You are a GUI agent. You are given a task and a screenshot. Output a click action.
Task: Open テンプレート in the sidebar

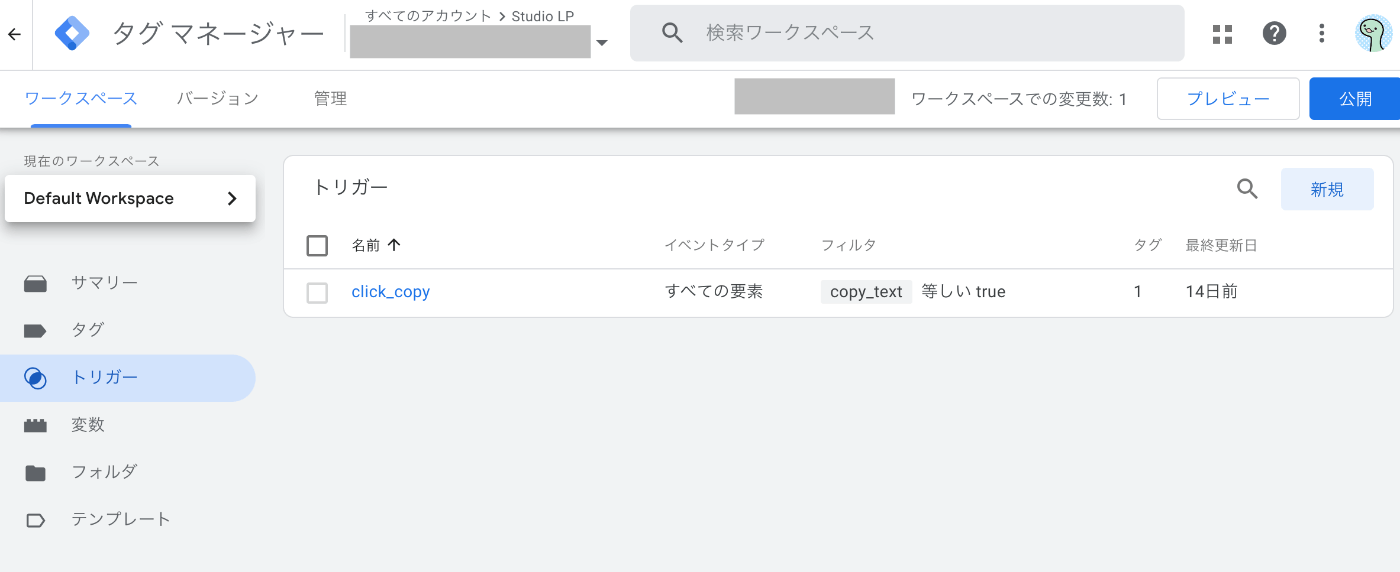[x=121, y=520]
